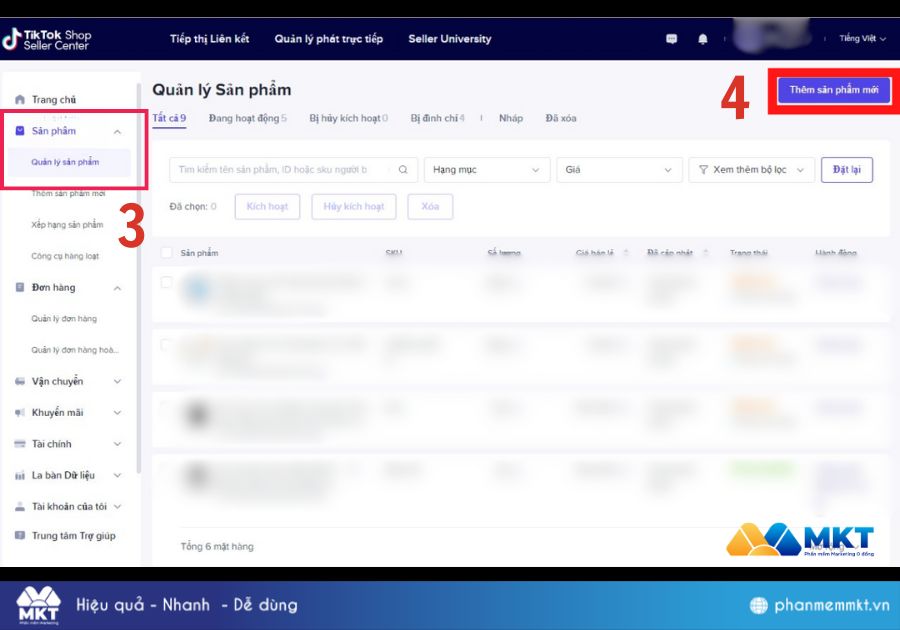
Task: Click the Xóa button
Action: coord(430,207)
